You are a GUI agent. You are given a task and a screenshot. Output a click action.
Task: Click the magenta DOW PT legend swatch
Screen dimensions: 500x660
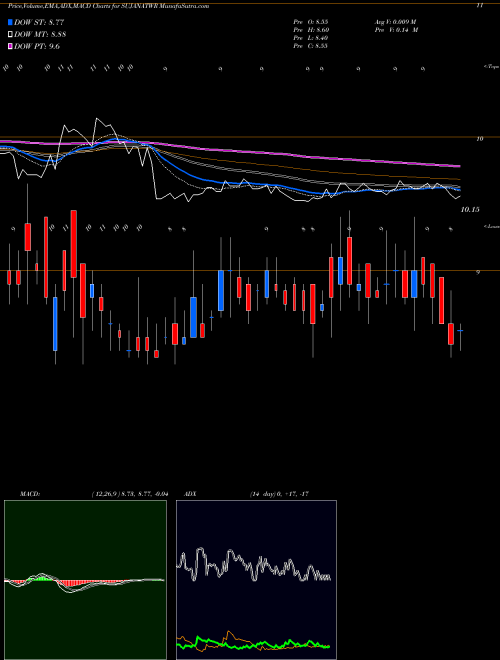pyautogui.click(x=10, y=46)
